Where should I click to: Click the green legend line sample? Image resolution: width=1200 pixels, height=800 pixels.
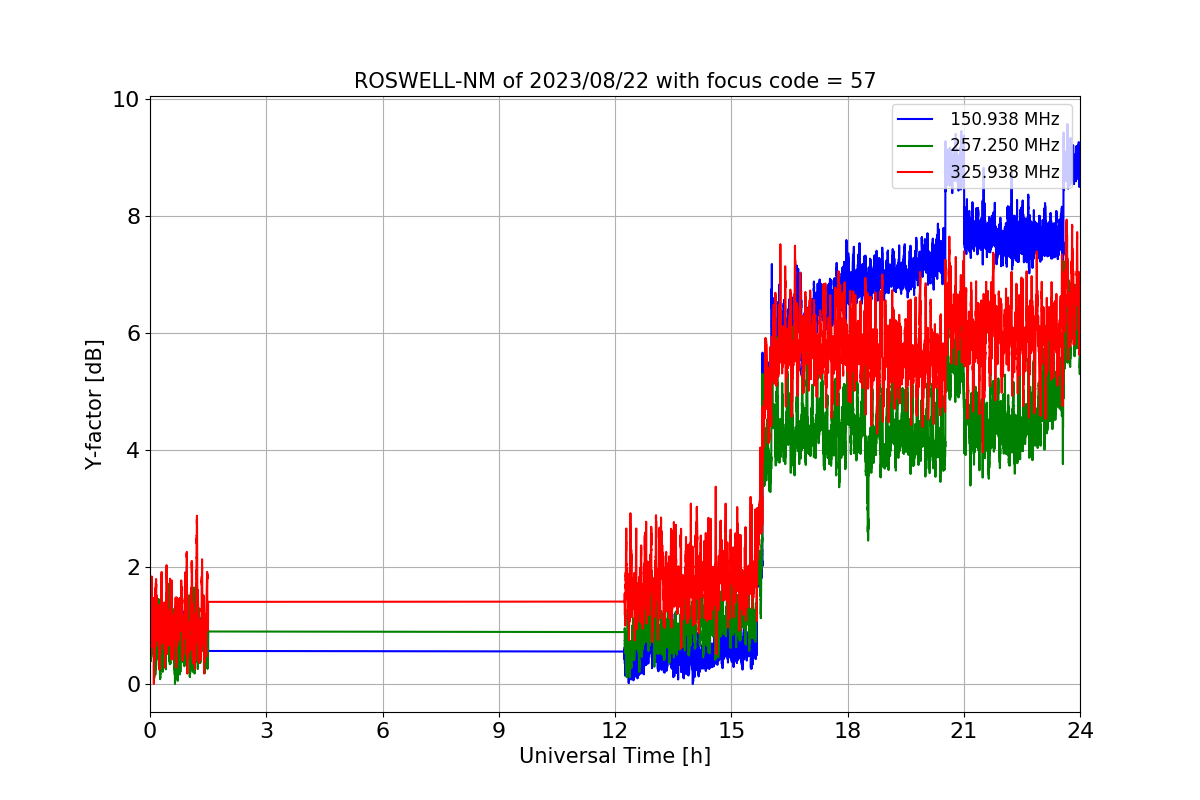click(x=916, y=146)
